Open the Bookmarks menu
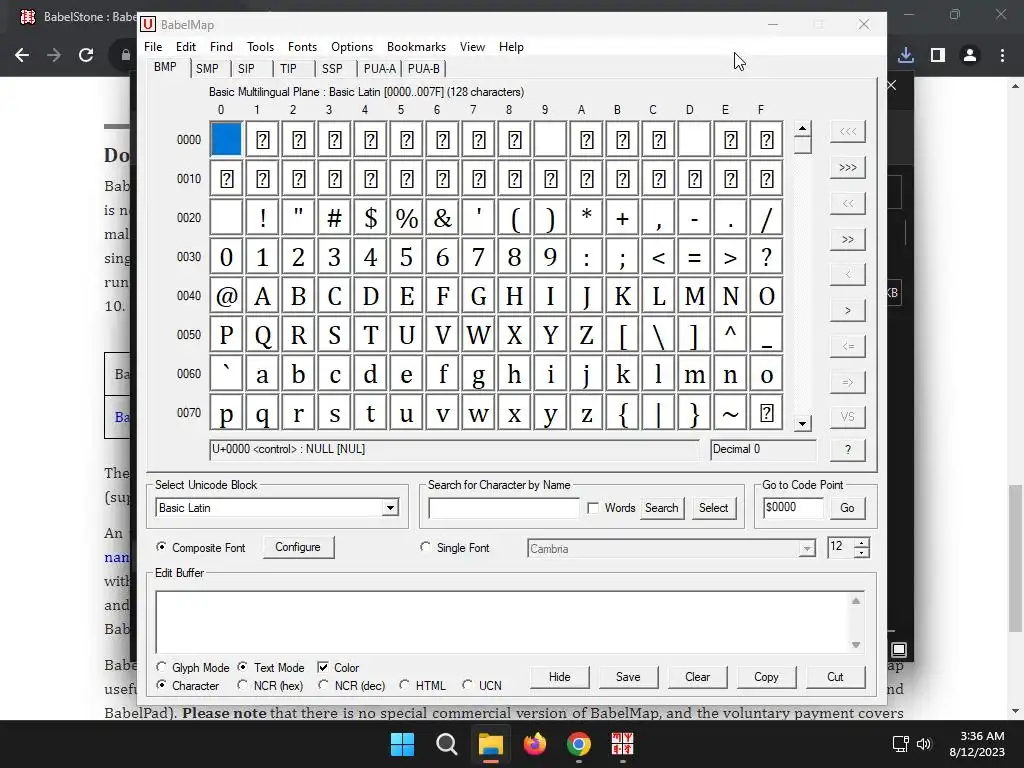This screenshot has height=768, width=1024. point(417,47)
